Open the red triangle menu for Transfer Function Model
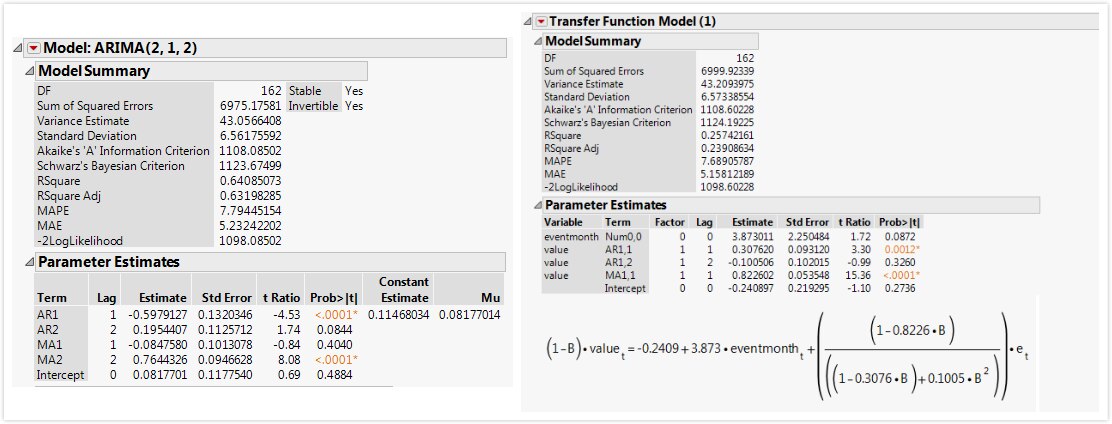1112x424 pixels. pos(541,22)
